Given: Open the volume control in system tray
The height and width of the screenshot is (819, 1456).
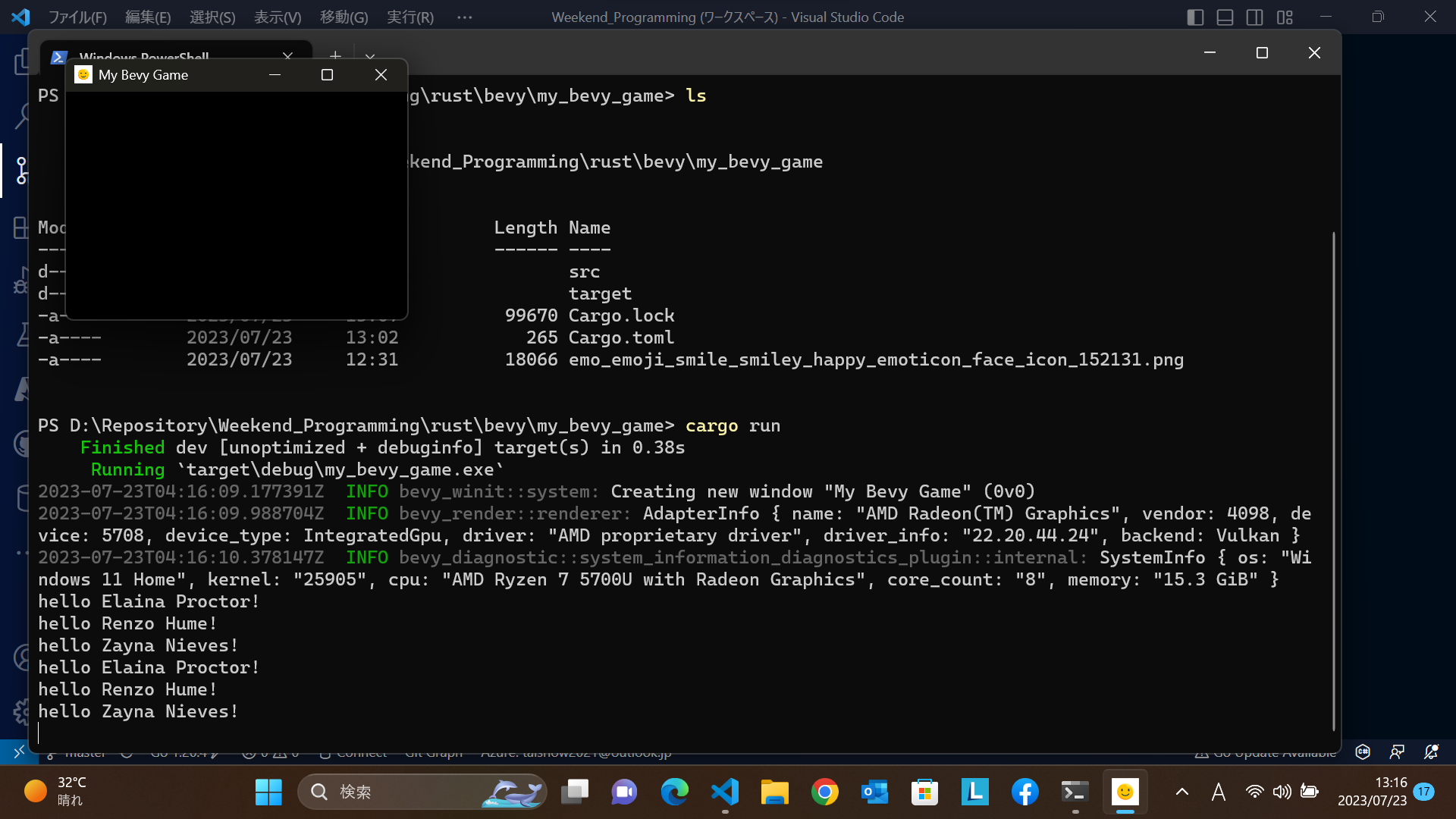Looking at the screenshot, I should pyautogui.click(x=1282, y=792).
